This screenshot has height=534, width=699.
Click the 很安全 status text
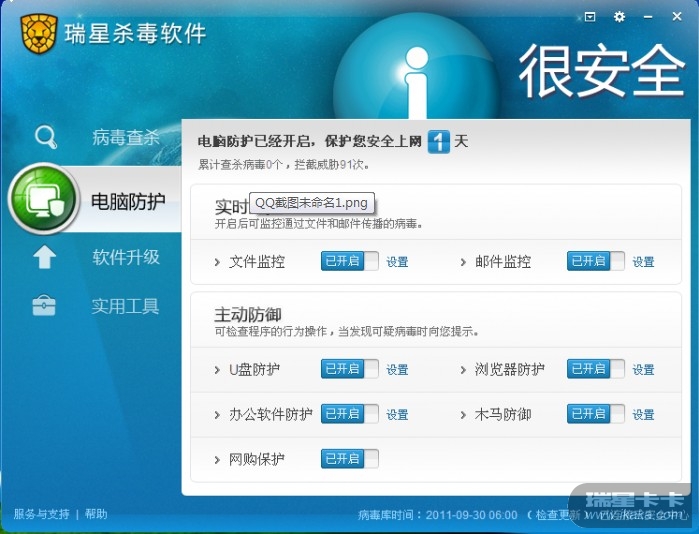pyautogui.click(x=602, y=71)
